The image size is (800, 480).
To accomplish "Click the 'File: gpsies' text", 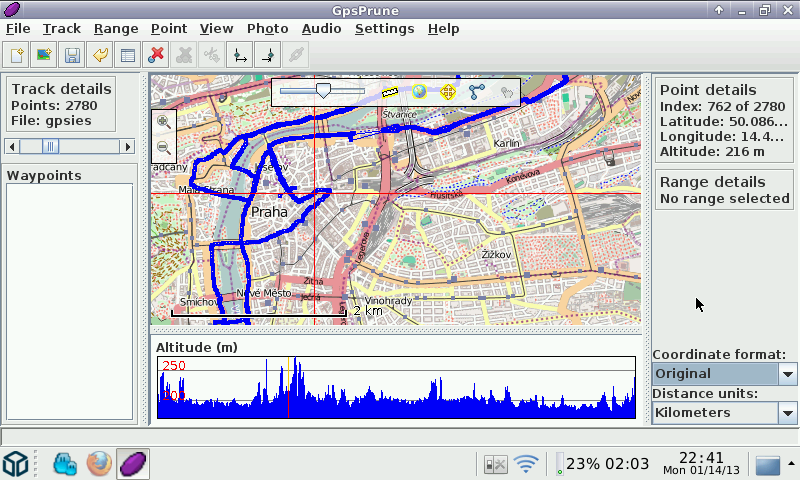I will [51, 121].
